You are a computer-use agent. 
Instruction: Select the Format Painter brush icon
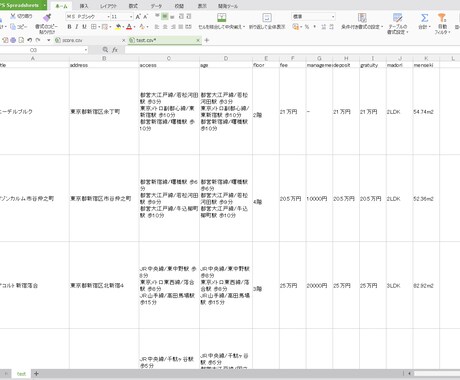pos(47,17)
